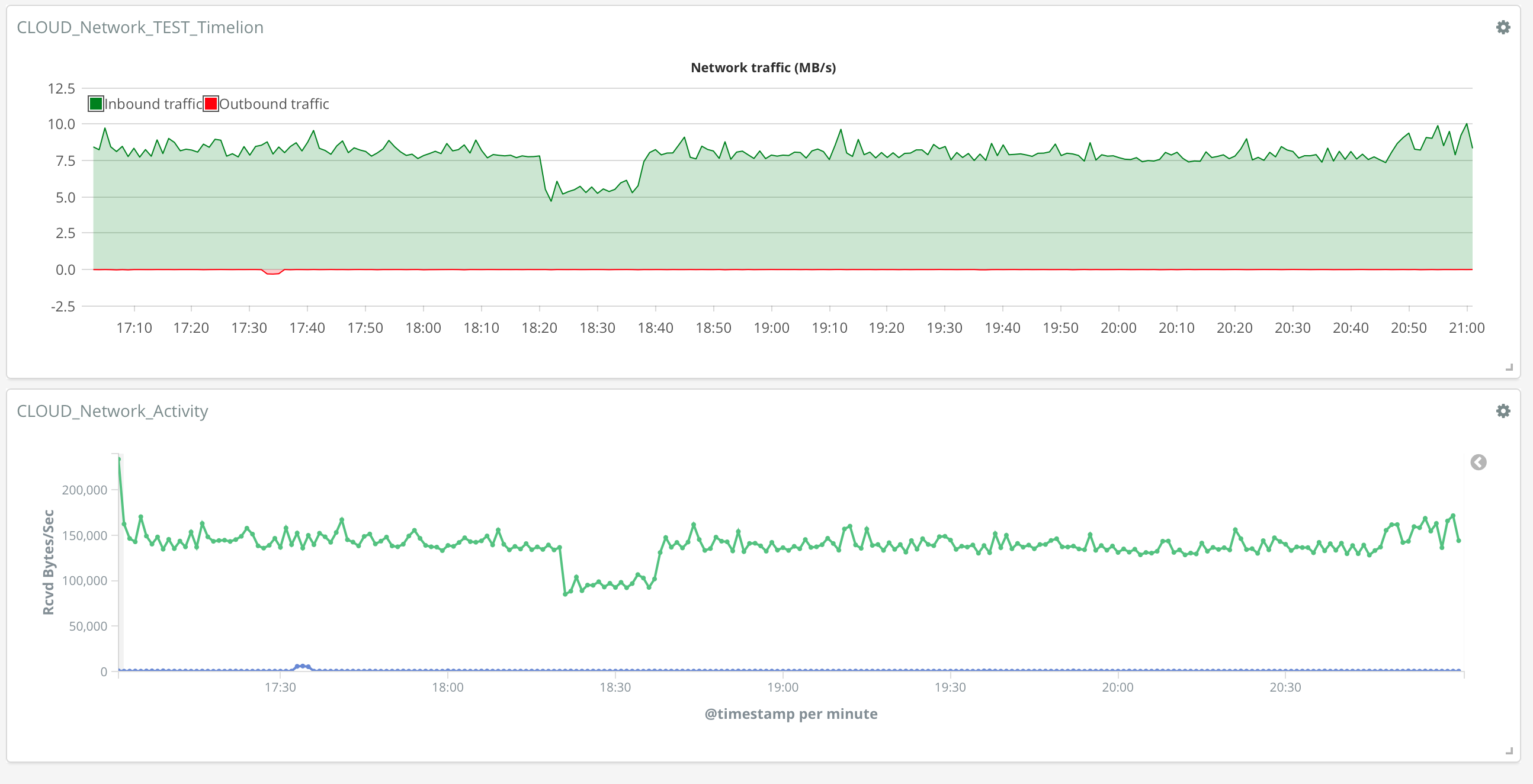Toggle the Outbound traffic legend label

[274, 104]
